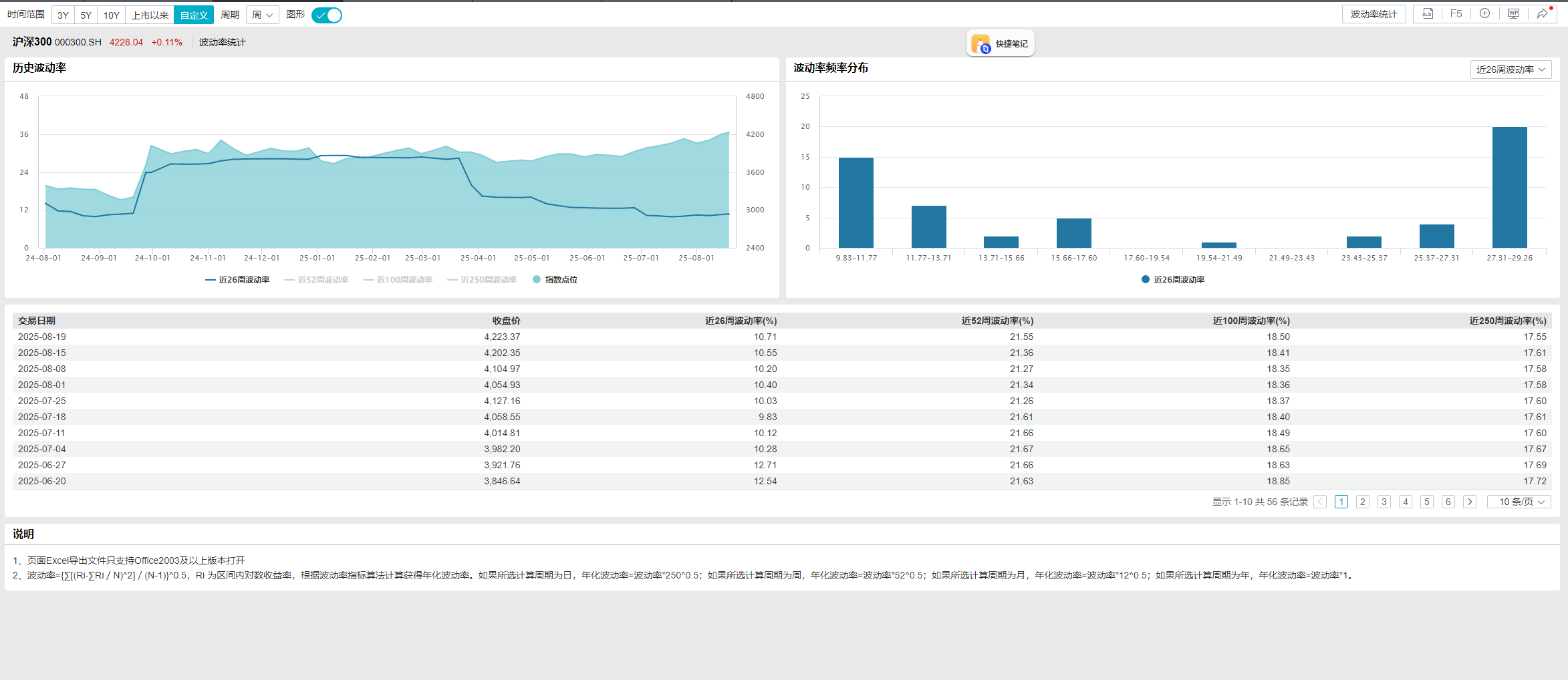Open the 快捷笔记 quick note icon

click(1000, 44)
